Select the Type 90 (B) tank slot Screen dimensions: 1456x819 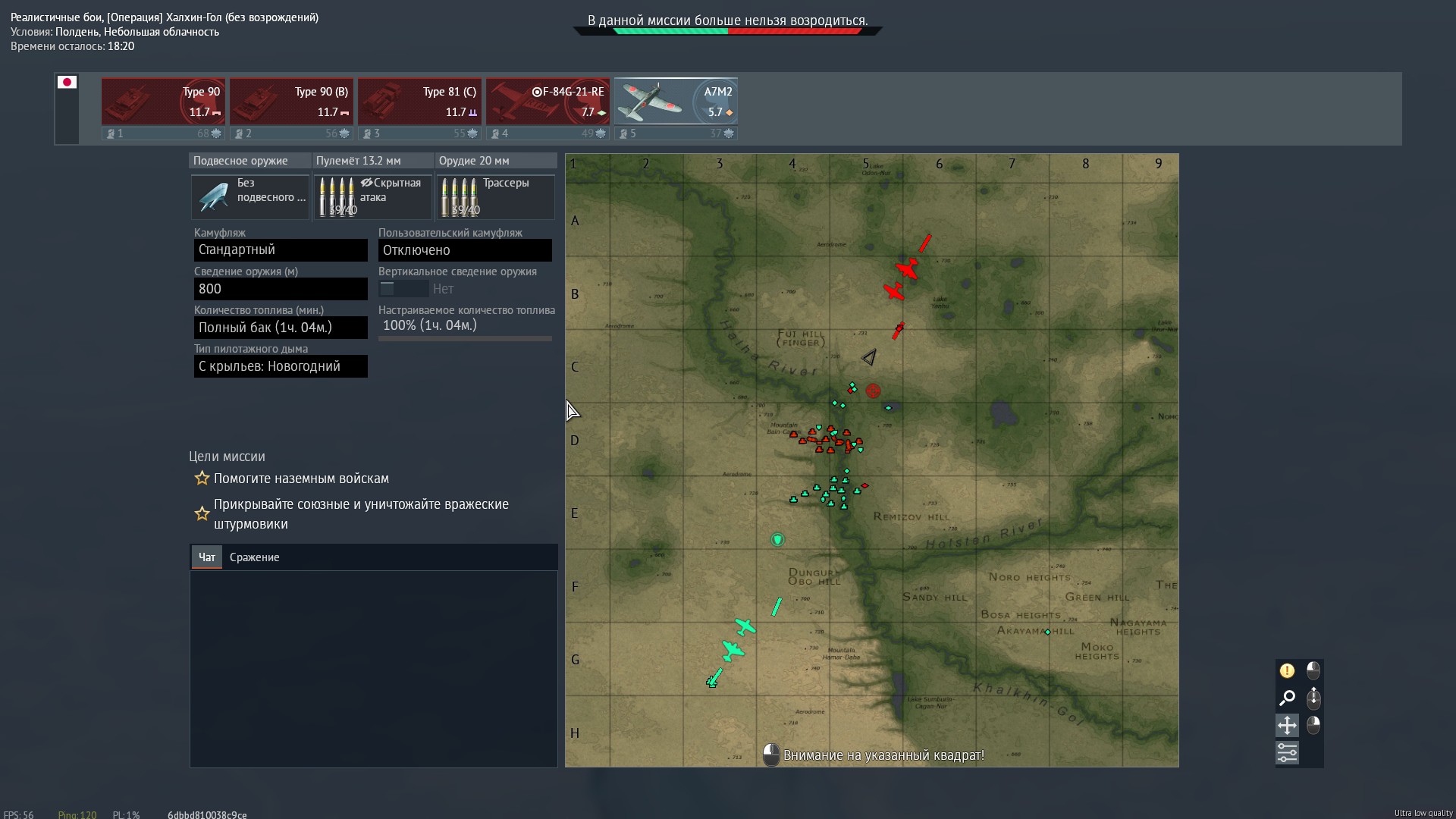pos(291,102)
